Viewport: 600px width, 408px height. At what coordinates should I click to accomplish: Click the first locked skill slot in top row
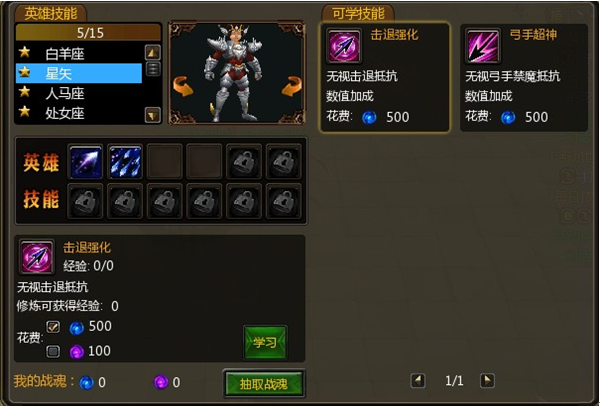point(244,162)
